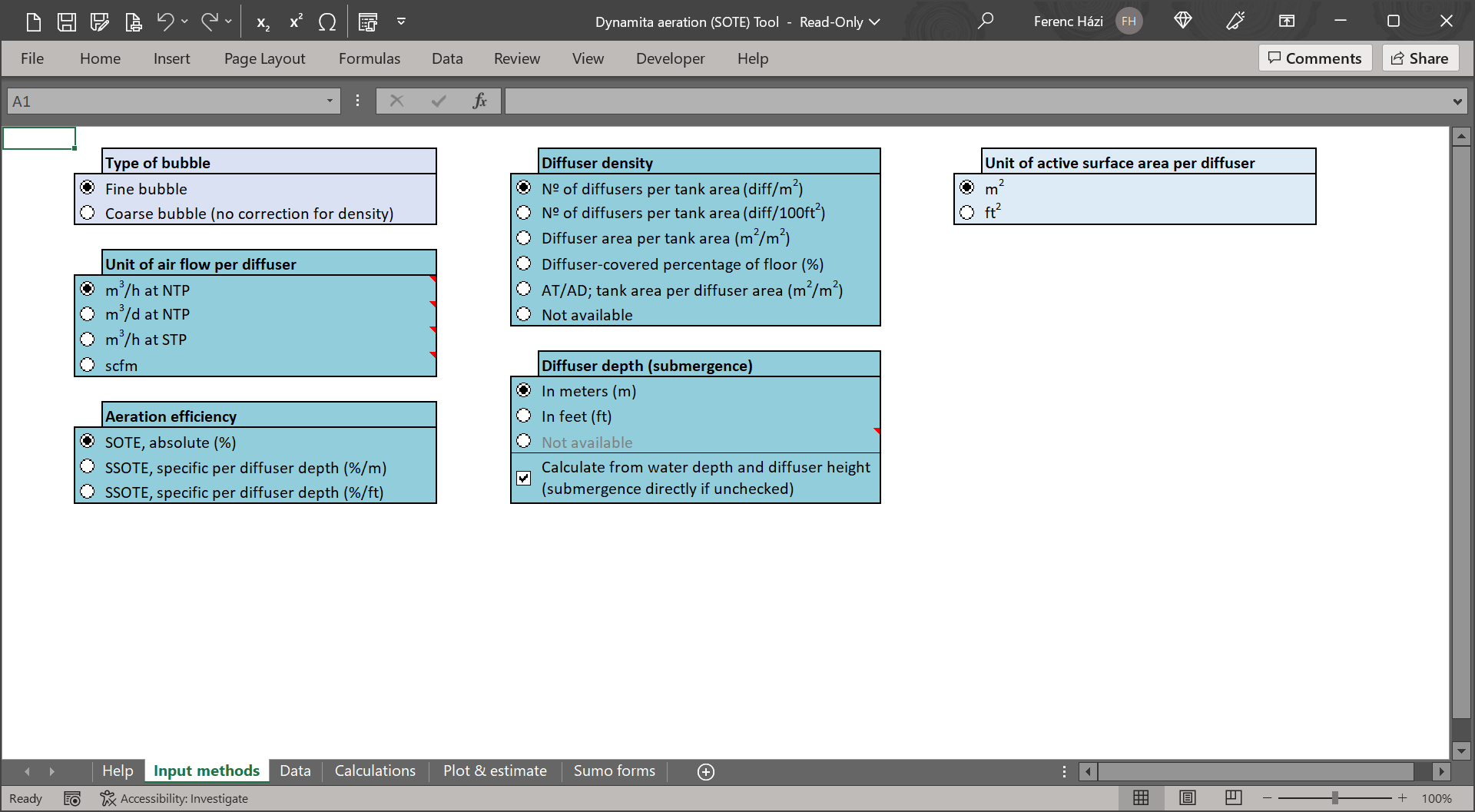1475x812 pixels.
Task: Click the Undo arrow icon
Action: click(165, 22)
